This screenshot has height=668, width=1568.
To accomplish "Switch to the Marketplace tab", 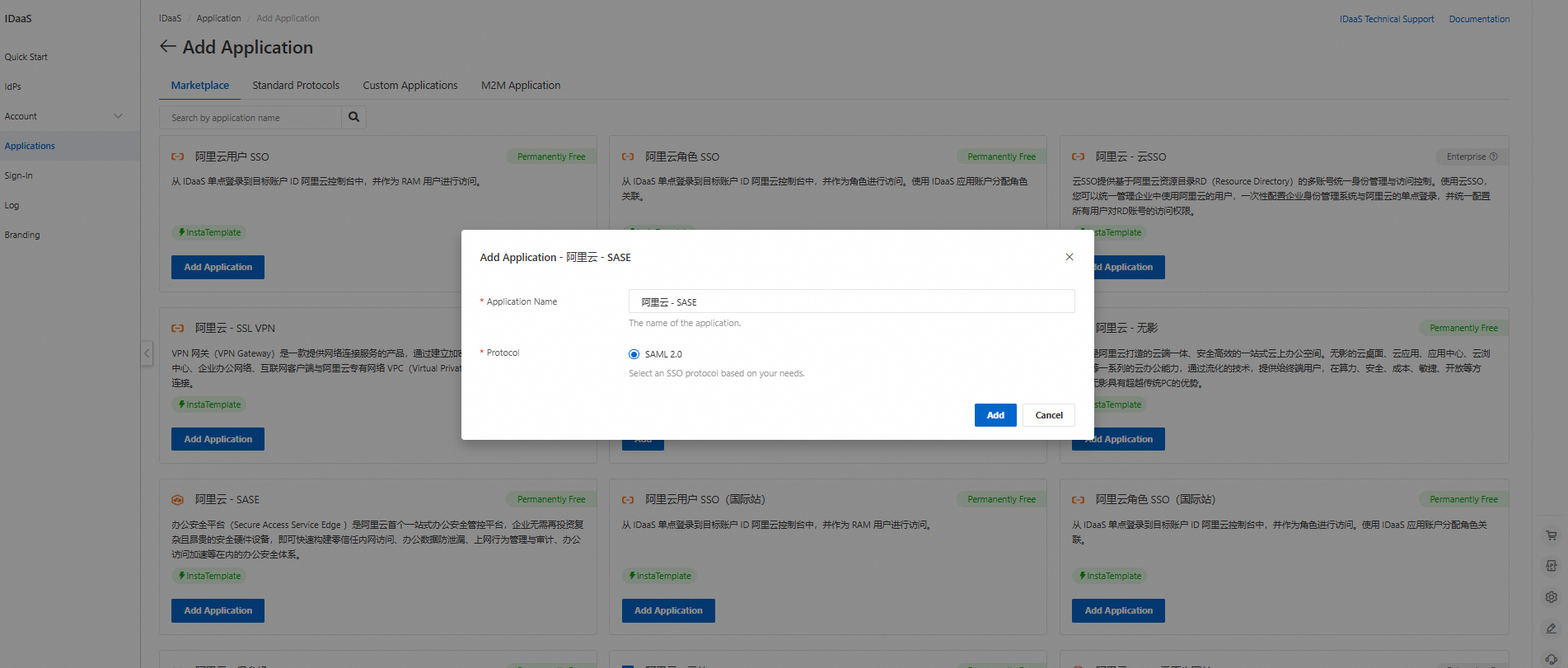I will (x=200, y=85).
